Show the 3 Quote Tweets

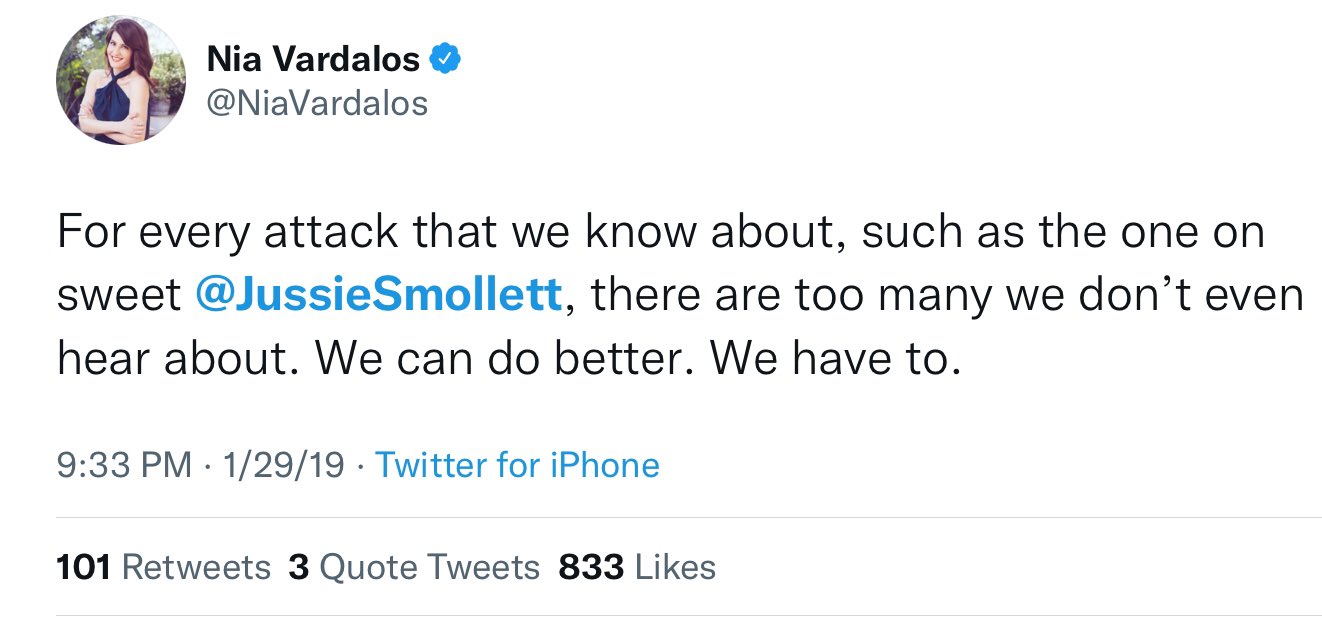pyautogui.click(x=414, y=567)
